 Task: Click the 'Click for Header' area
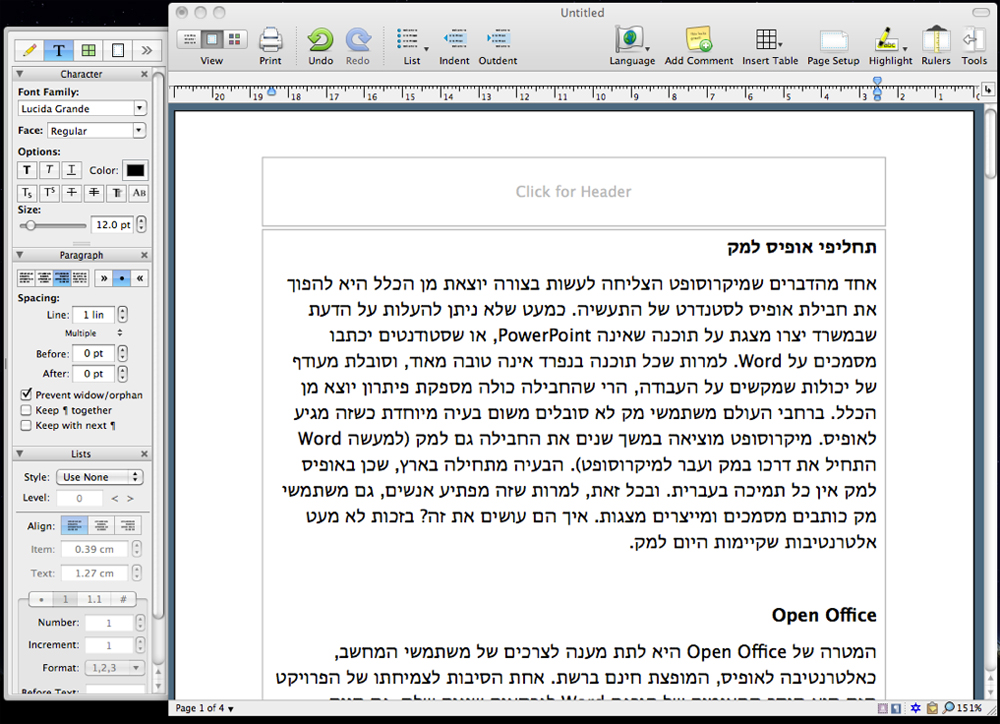click(x=573, y=192)
